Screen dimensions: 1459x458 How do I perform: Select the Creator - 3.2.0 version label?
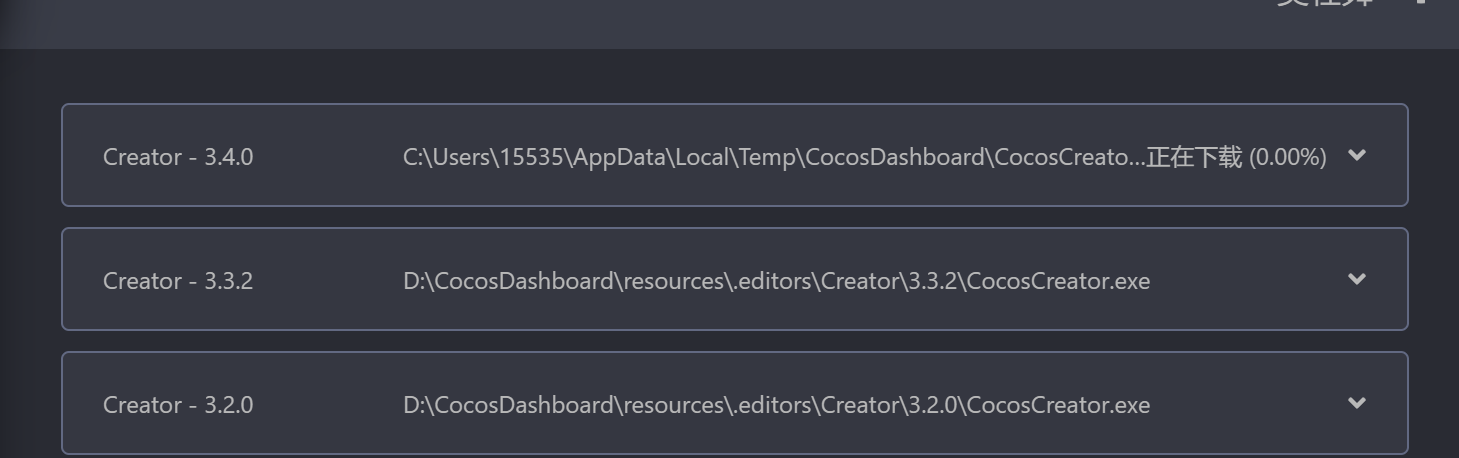[178, 405]
